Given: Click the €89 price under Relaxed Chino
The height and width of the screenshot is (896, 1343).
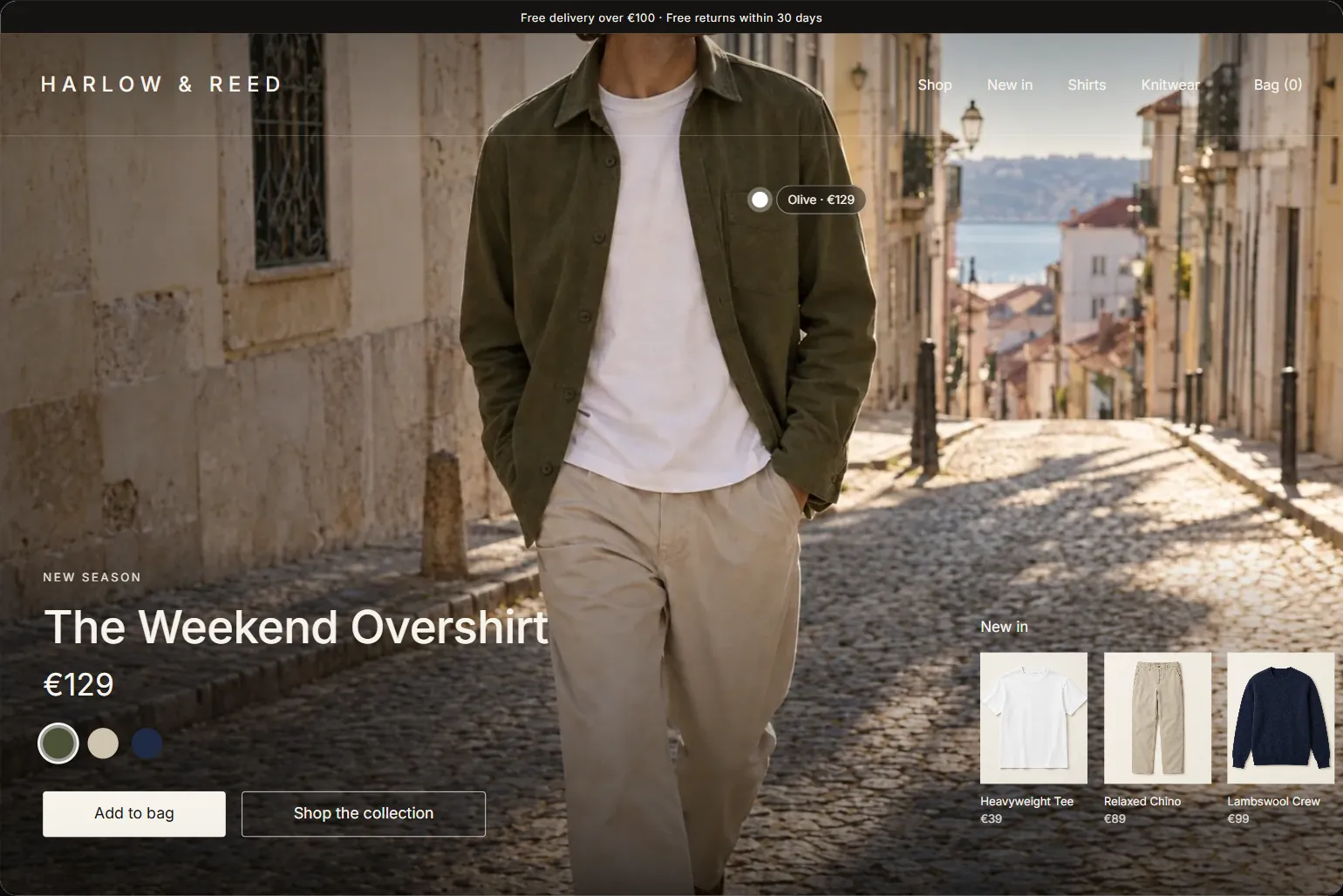Looking at the screenshot, I should click(x=1115, y=819).
